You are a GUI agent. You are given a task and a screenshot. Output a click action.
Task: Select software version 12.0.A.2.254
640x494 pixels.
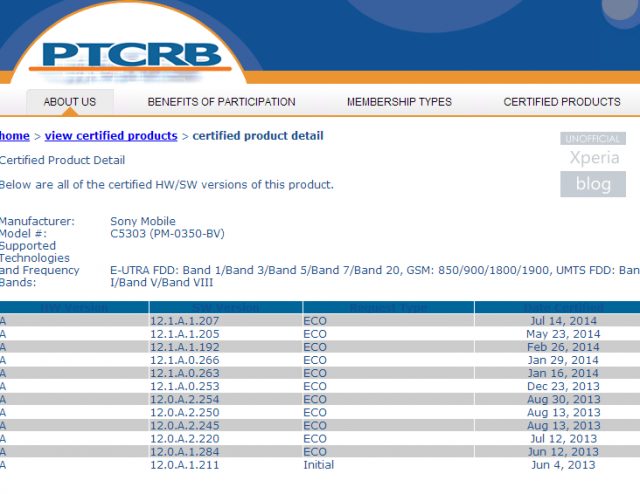184,399
